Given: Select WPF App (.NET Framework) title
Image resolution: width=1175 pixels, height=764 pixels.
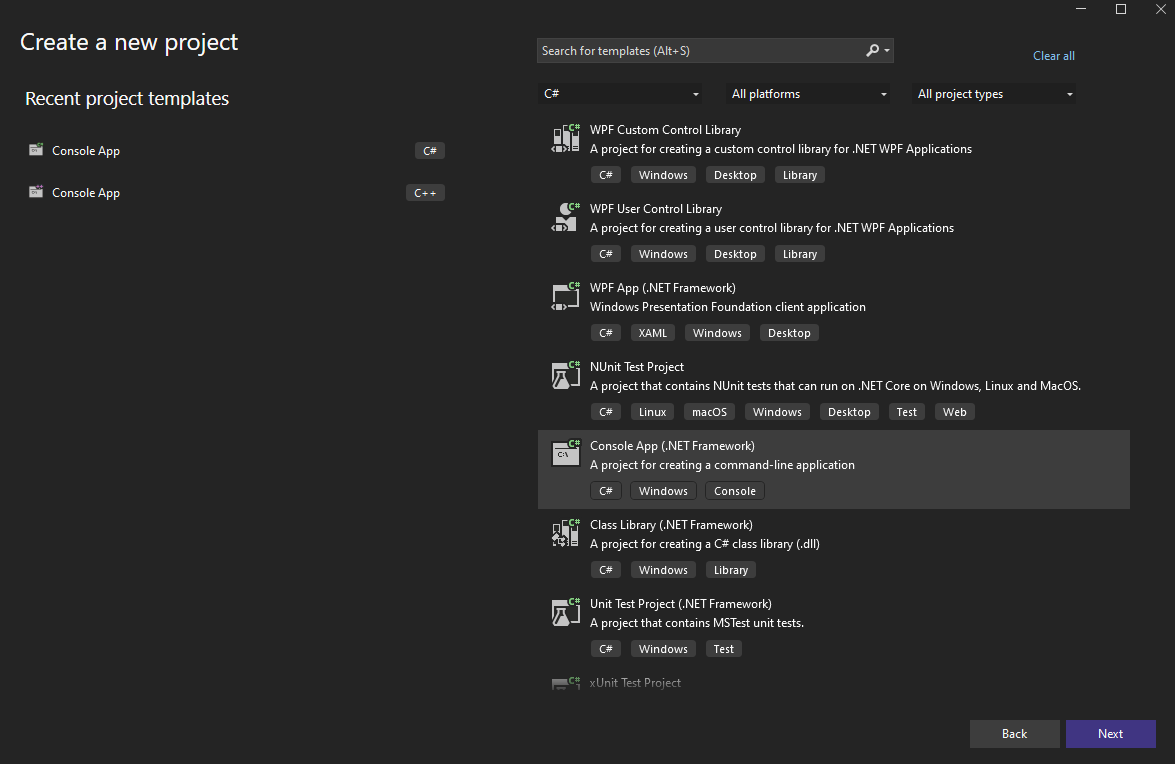Looking at the screenshot, I should [662, 288].
